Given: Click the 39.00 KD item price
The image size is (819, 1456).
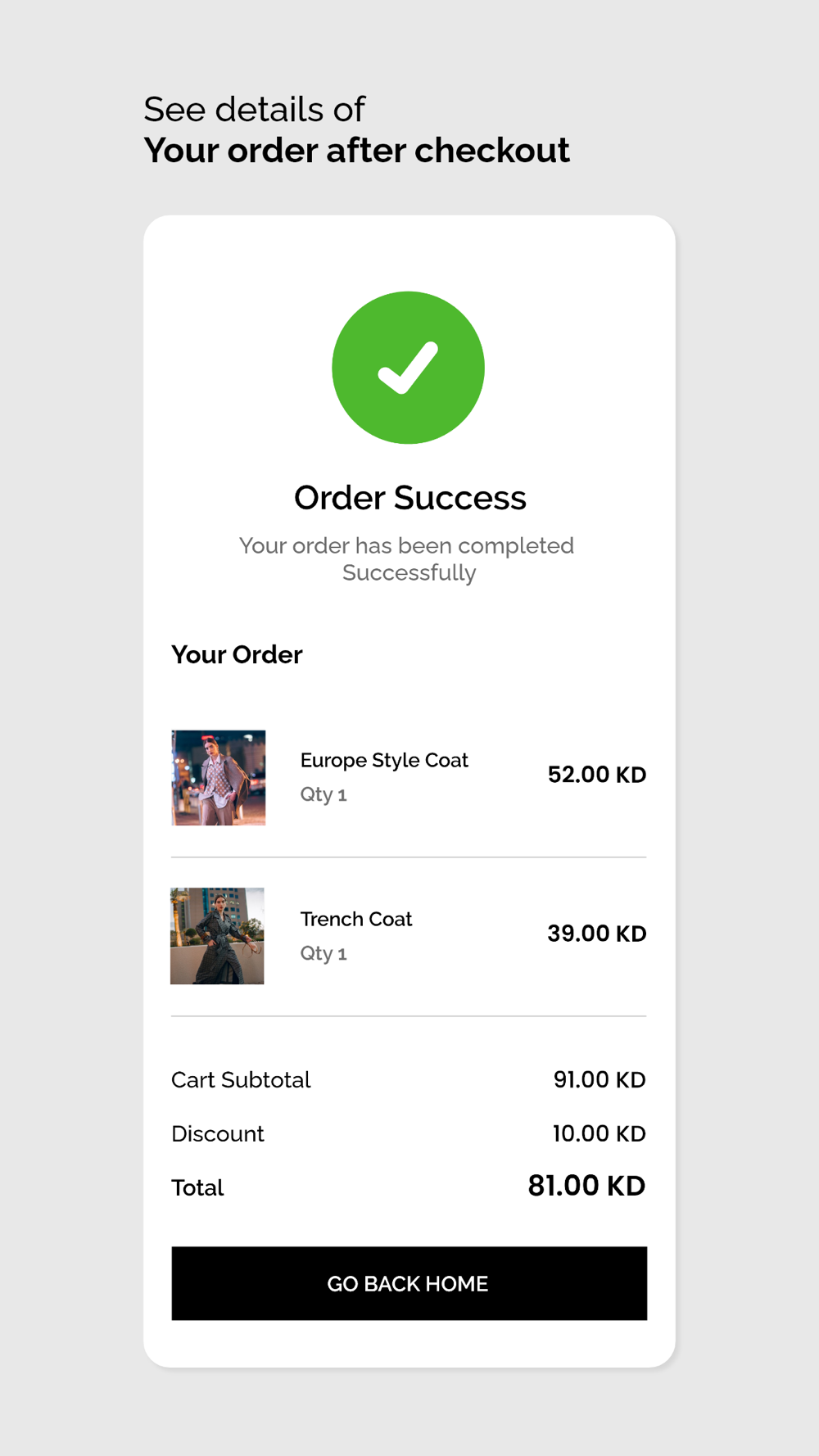Looking at the screenshot, I should coord(597,934).
